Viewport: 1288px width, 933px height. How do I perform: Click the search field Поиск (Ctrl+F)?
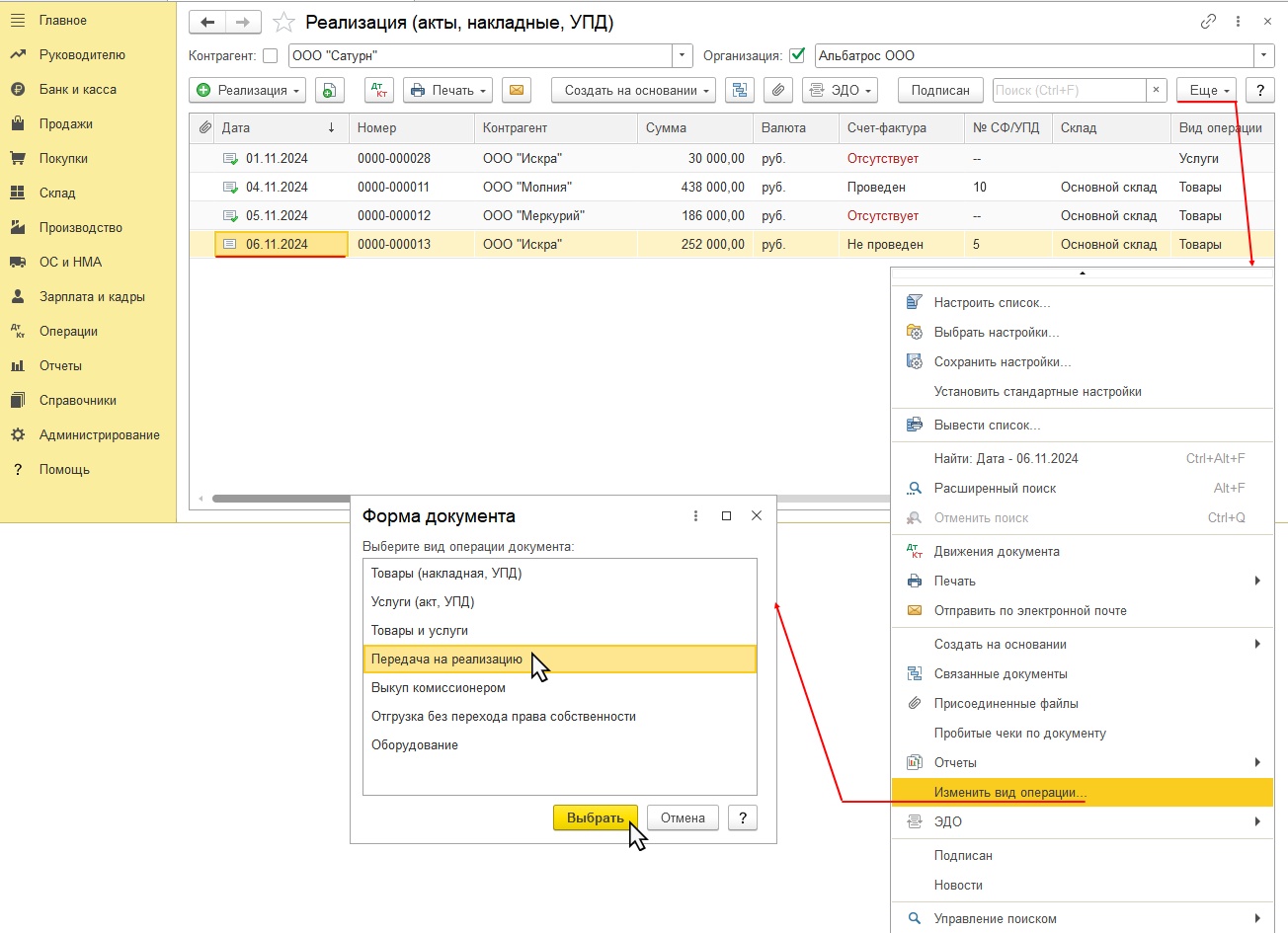tap(1069, 90)
